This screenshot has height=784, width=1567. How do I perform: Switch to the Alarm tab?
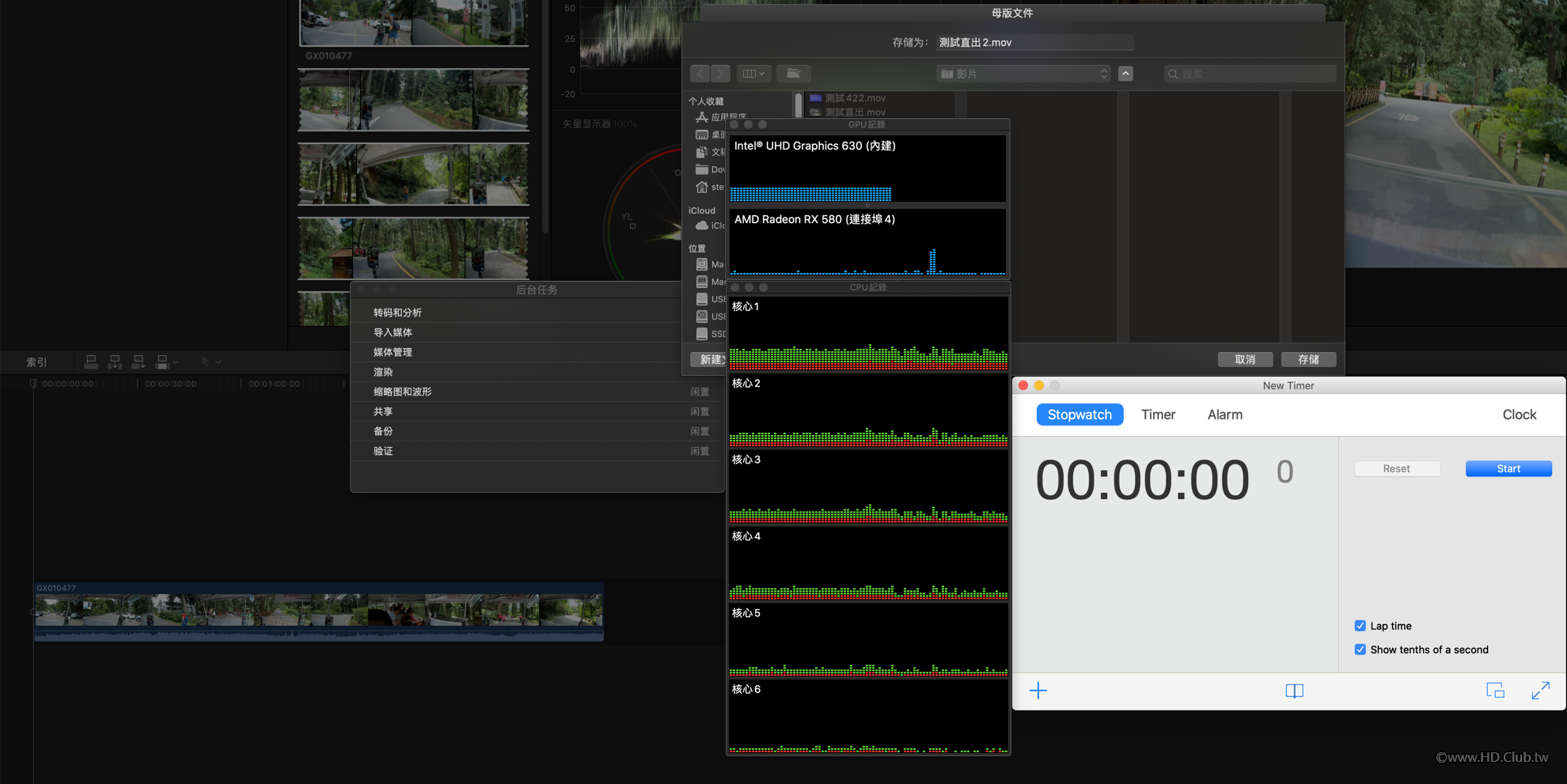(x=1224, y=415)
